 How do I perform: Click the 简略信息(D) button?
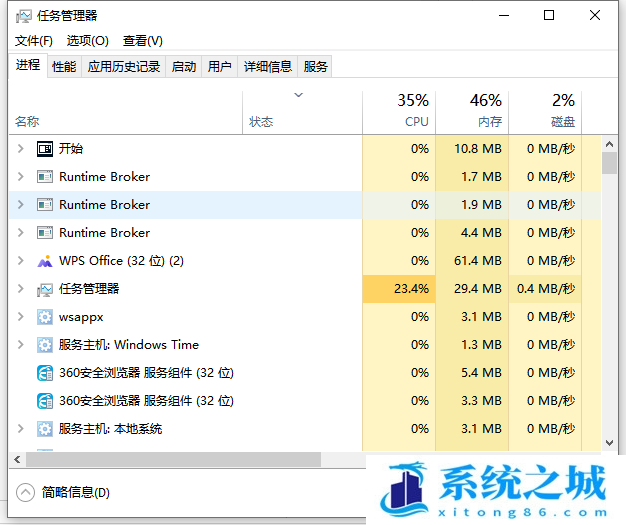click(63, 492)
